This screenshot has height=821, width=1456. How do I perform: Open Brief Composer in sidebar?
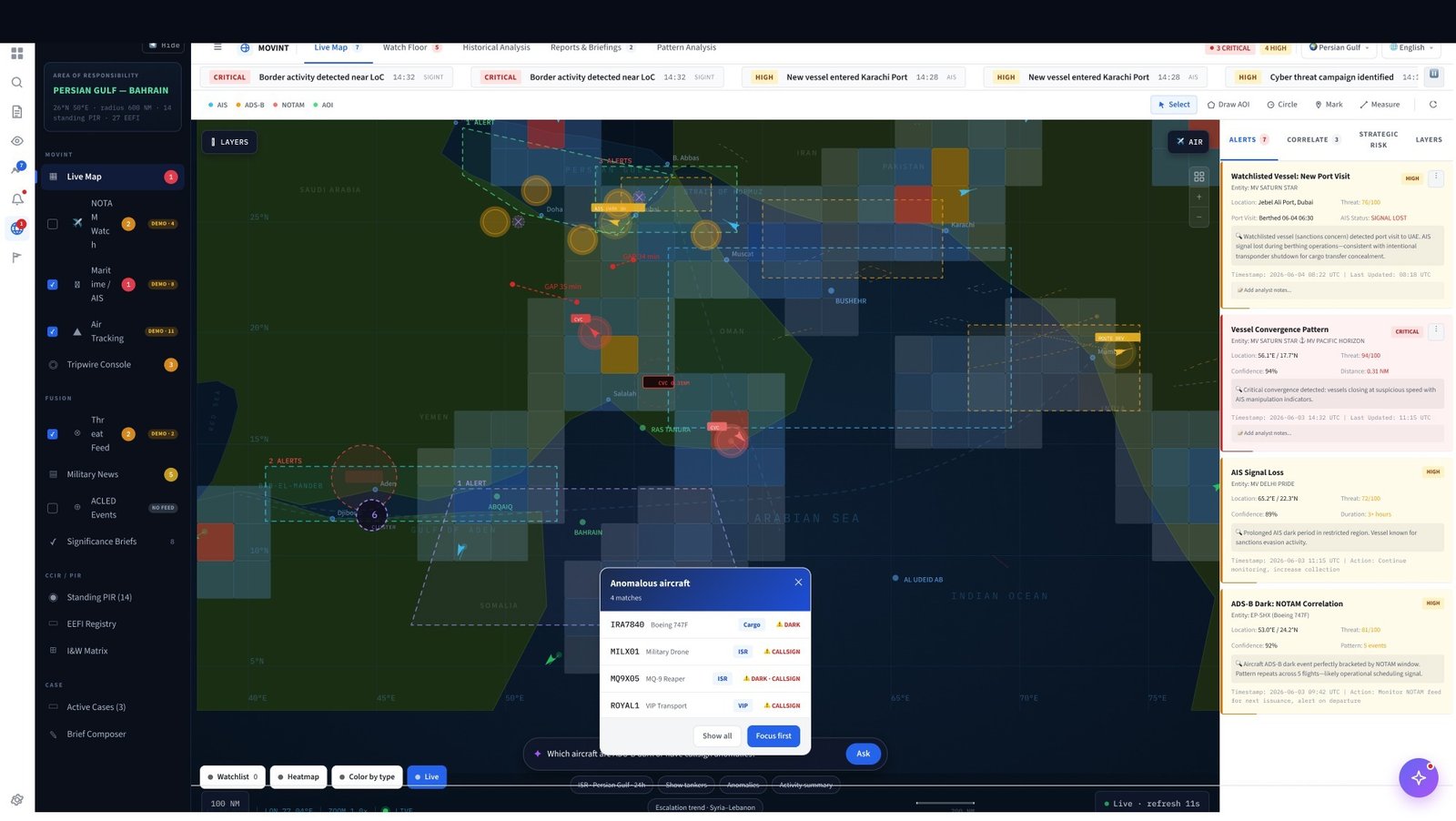click(114, 734)
